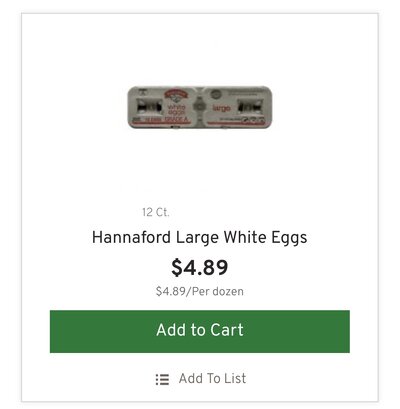Click the "white eggs" label on carton
Viewport: 400px width, 409px height.
176,110
